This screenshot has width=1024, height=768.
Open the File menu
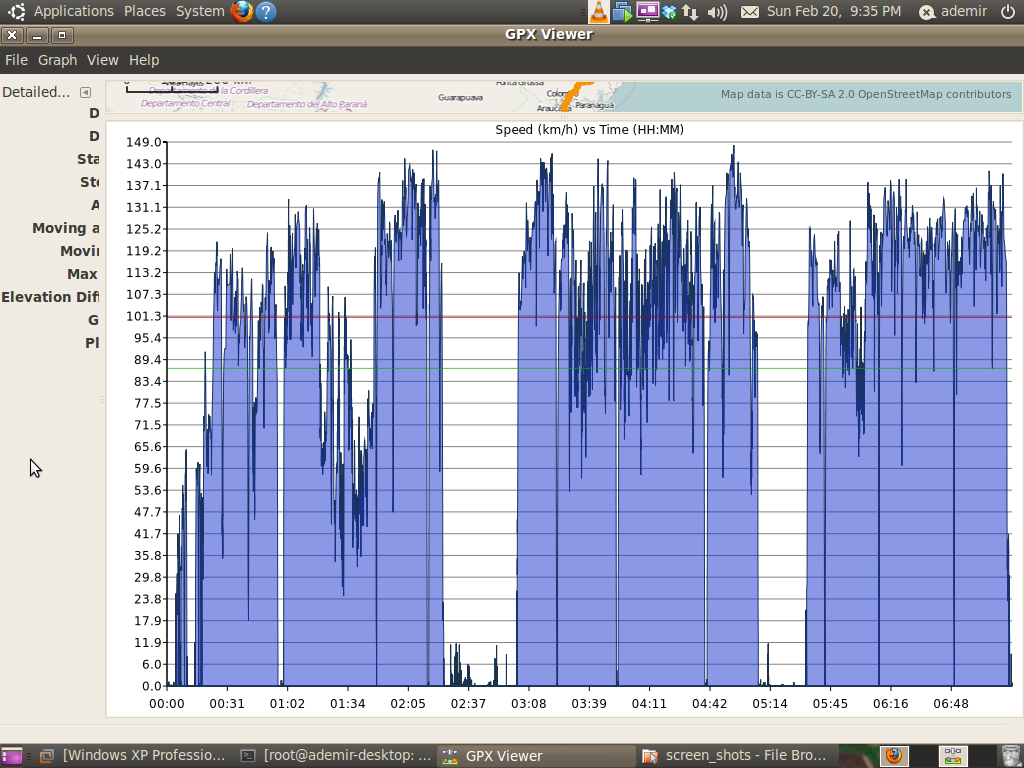click(x=16, y=60)
